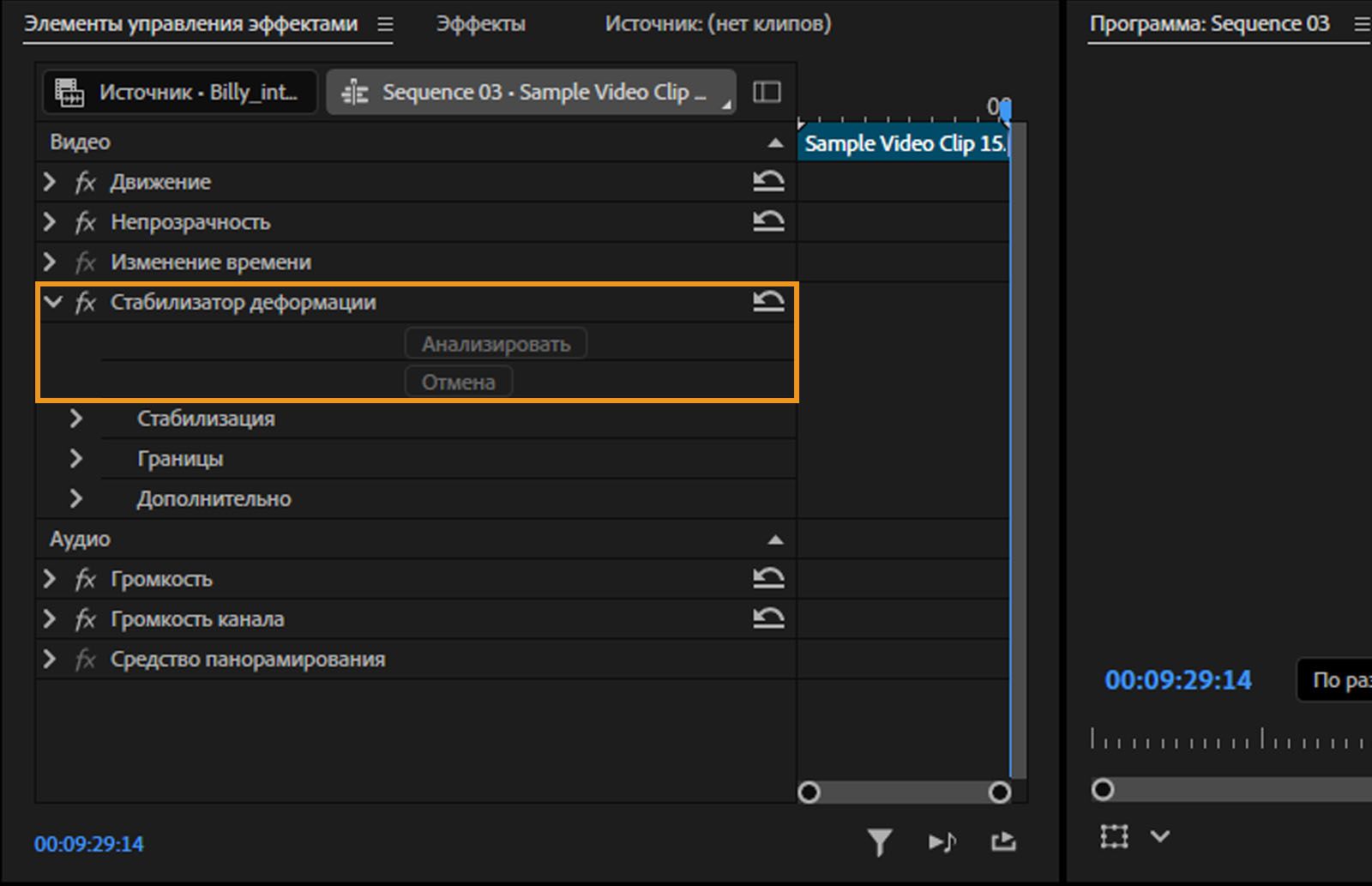The image size is (1372, 886).
Task: Click the blue timecode in Effect Controls
Action: (89, 844)
